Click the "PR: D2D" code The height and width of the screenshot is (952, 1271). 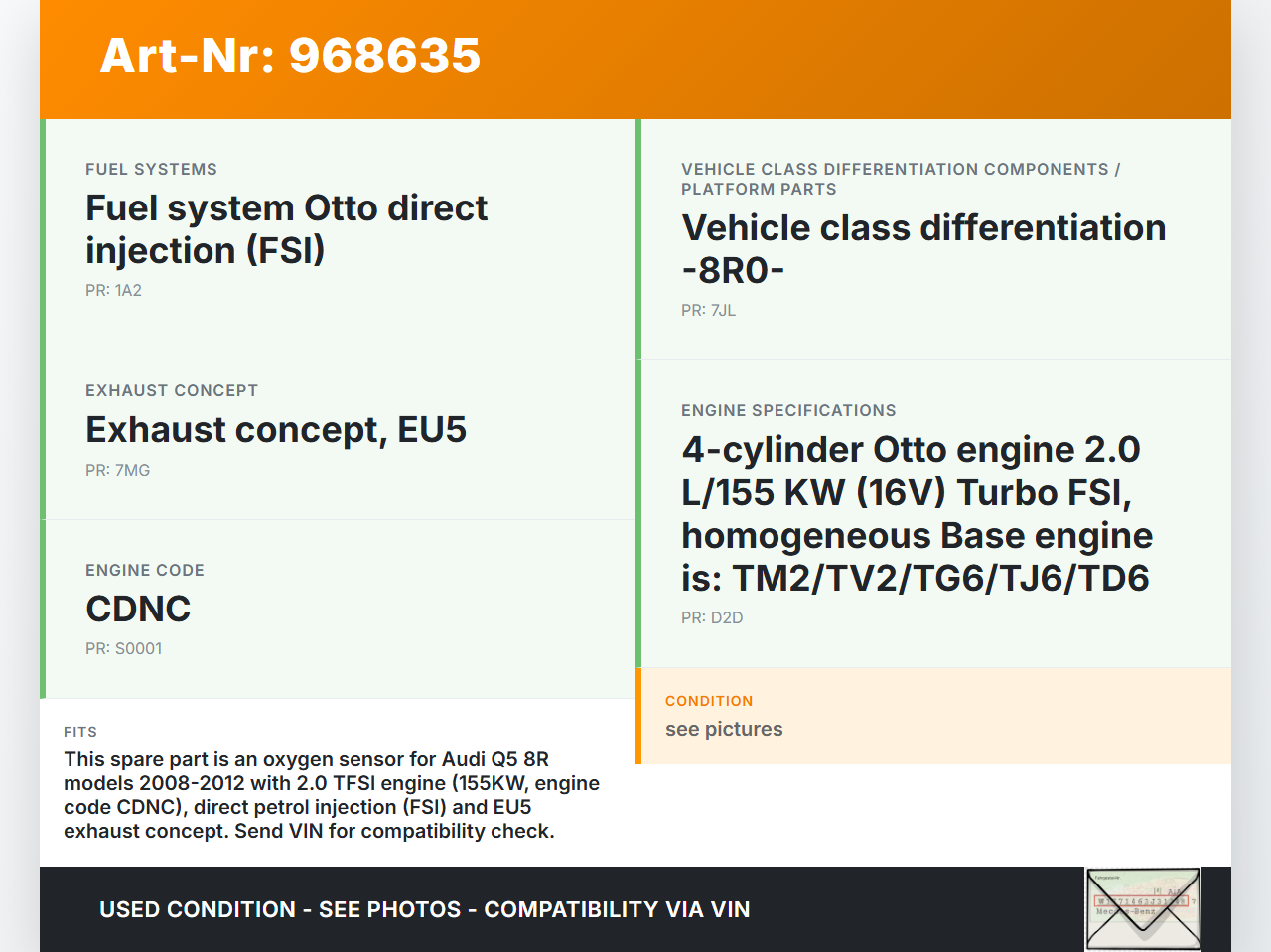[x=712, y=617]
